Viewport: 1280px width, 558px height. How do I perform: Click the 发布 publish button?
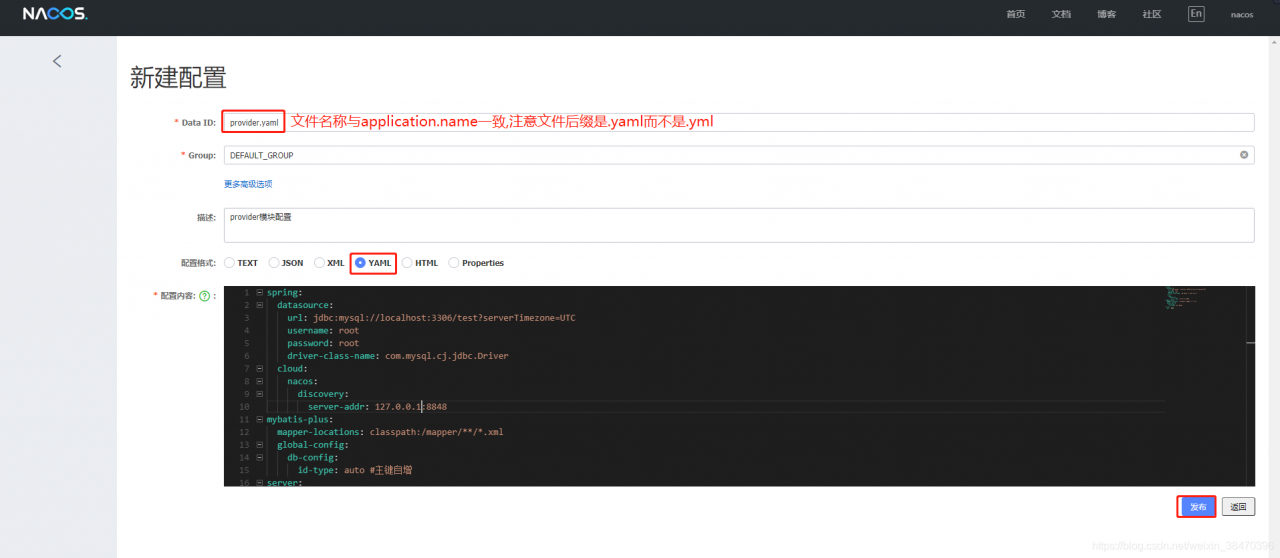[x=1197, y=507]
